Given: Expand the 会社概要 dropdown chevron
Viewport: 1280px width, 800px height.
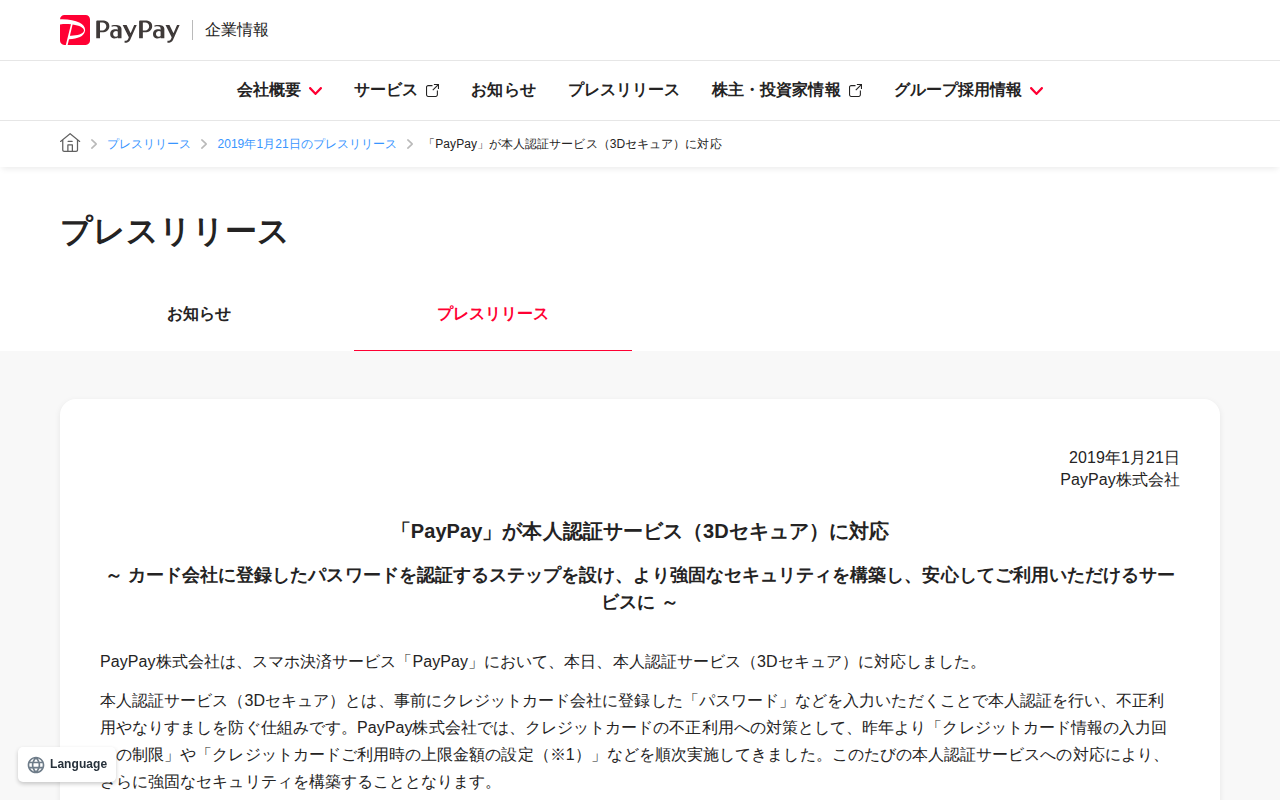Looking at the screenshot, I should point(315,90).
